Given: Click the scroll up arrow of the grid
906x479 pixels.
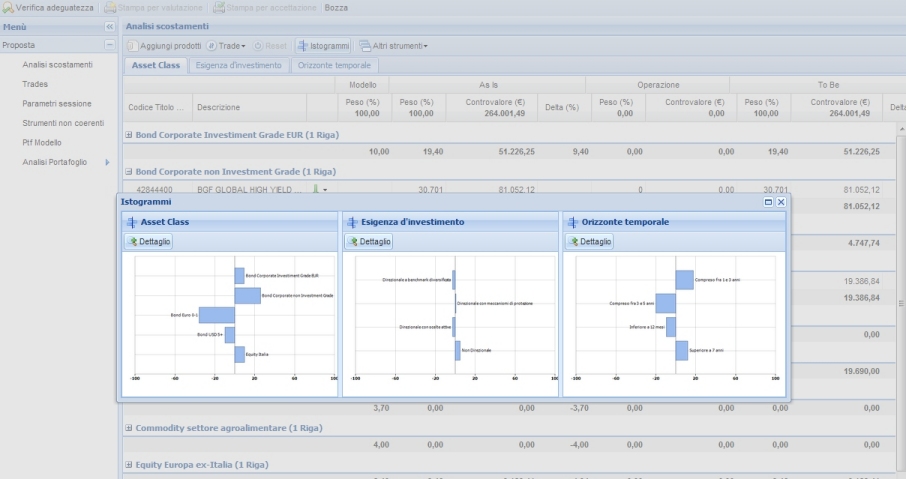Looking at the screenshot, I should pos(900,128).
